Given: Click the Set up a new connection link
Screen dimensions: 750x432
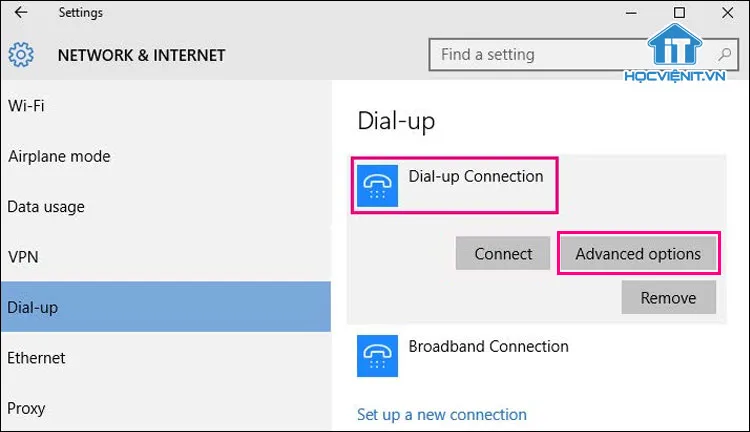Looking at the screenshot, I should coord(442,414).
